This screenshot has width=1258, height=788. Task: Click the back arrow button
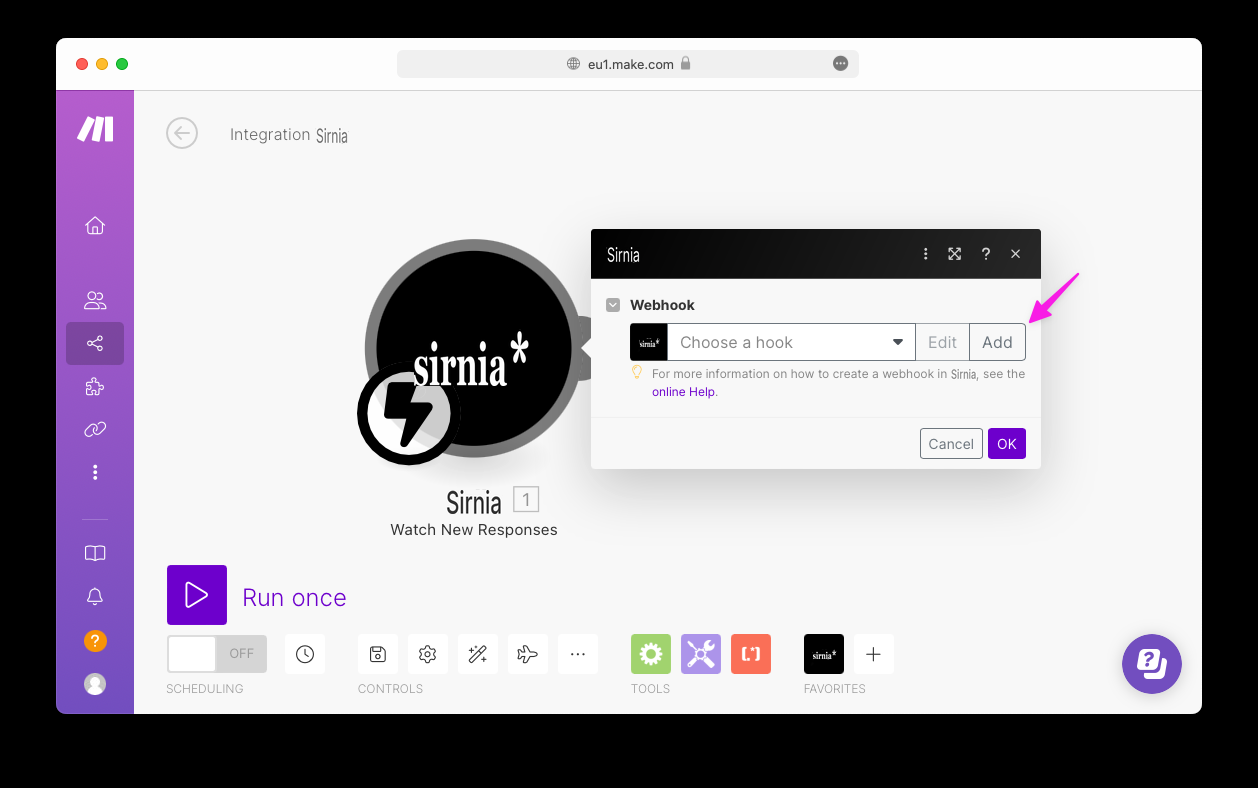(x=182, y=133)
